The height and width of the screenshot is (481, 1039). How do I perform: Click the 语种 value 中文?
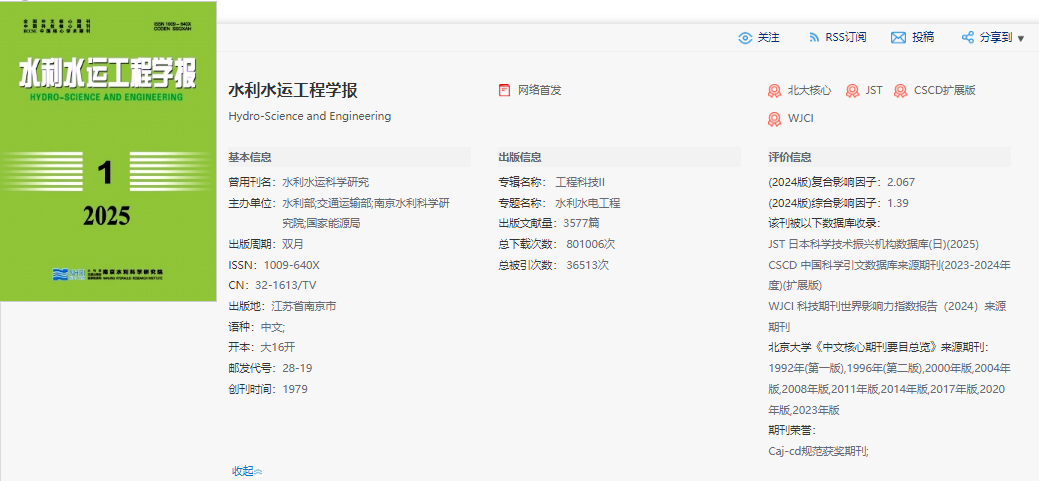pyautogui.click(x=272, y=327)
